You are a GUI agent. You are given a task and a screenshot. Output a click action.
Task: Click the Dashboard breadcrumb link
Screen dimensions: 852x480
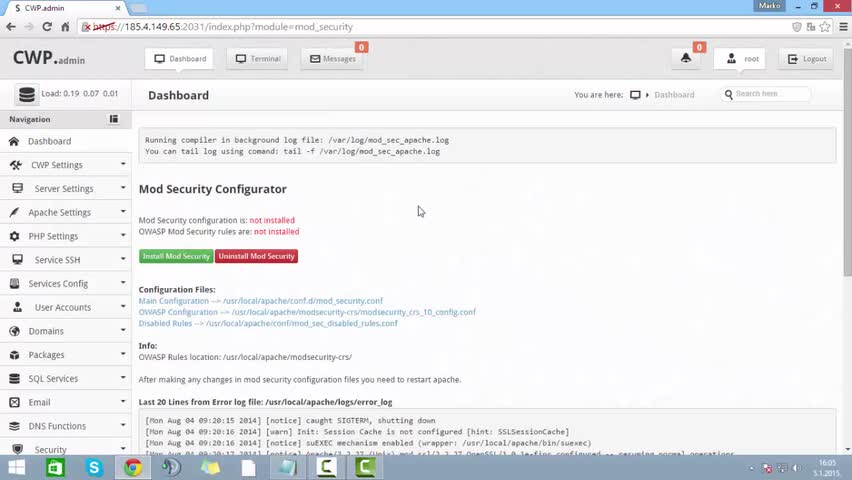[x=674, y=95]
